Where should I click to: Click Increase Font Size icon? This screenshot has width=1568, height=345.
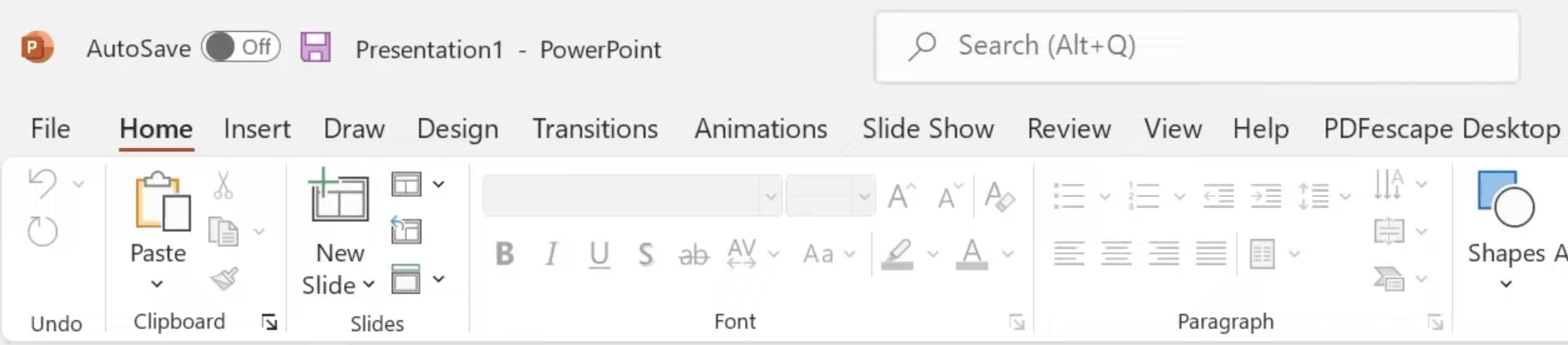click(901, 197)
